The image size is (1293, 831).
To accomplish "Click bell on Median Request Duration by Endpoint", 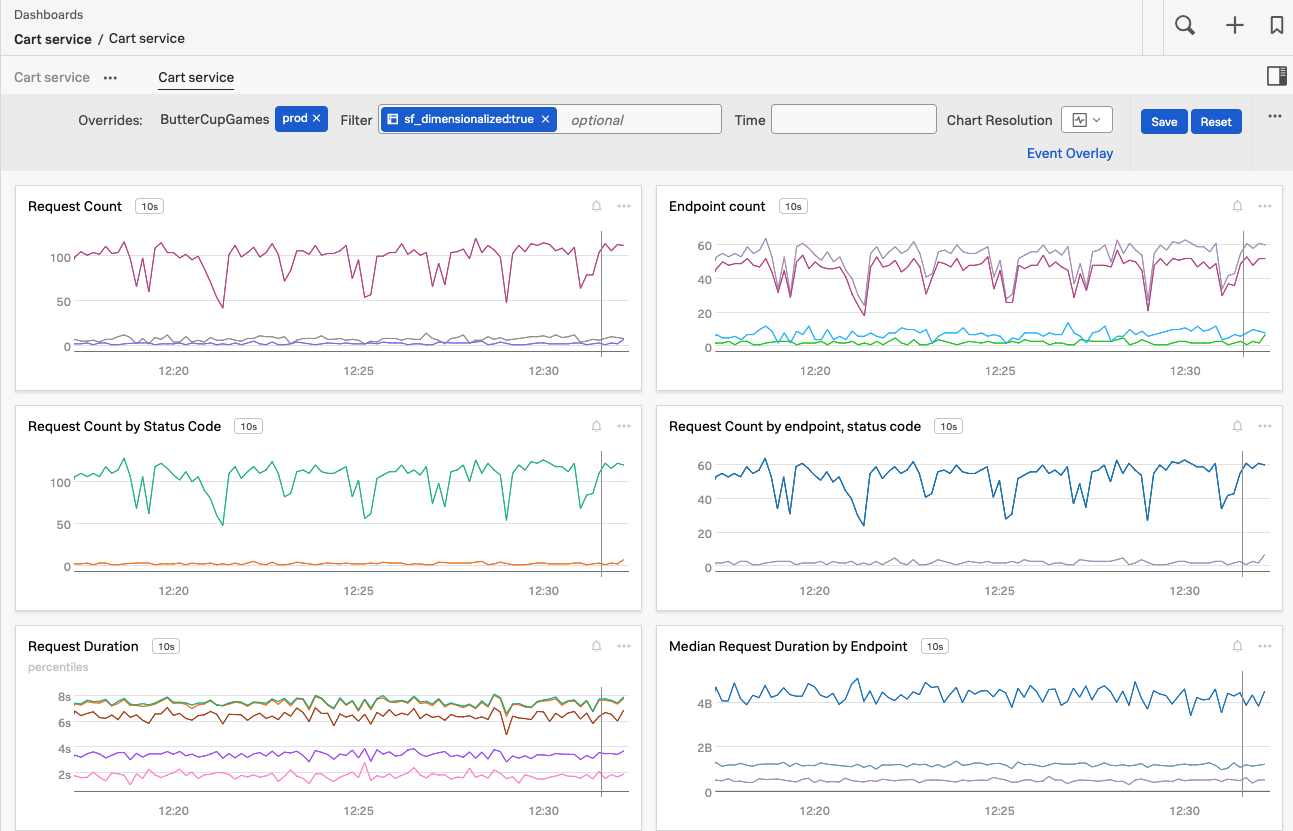I will 1238,646.
